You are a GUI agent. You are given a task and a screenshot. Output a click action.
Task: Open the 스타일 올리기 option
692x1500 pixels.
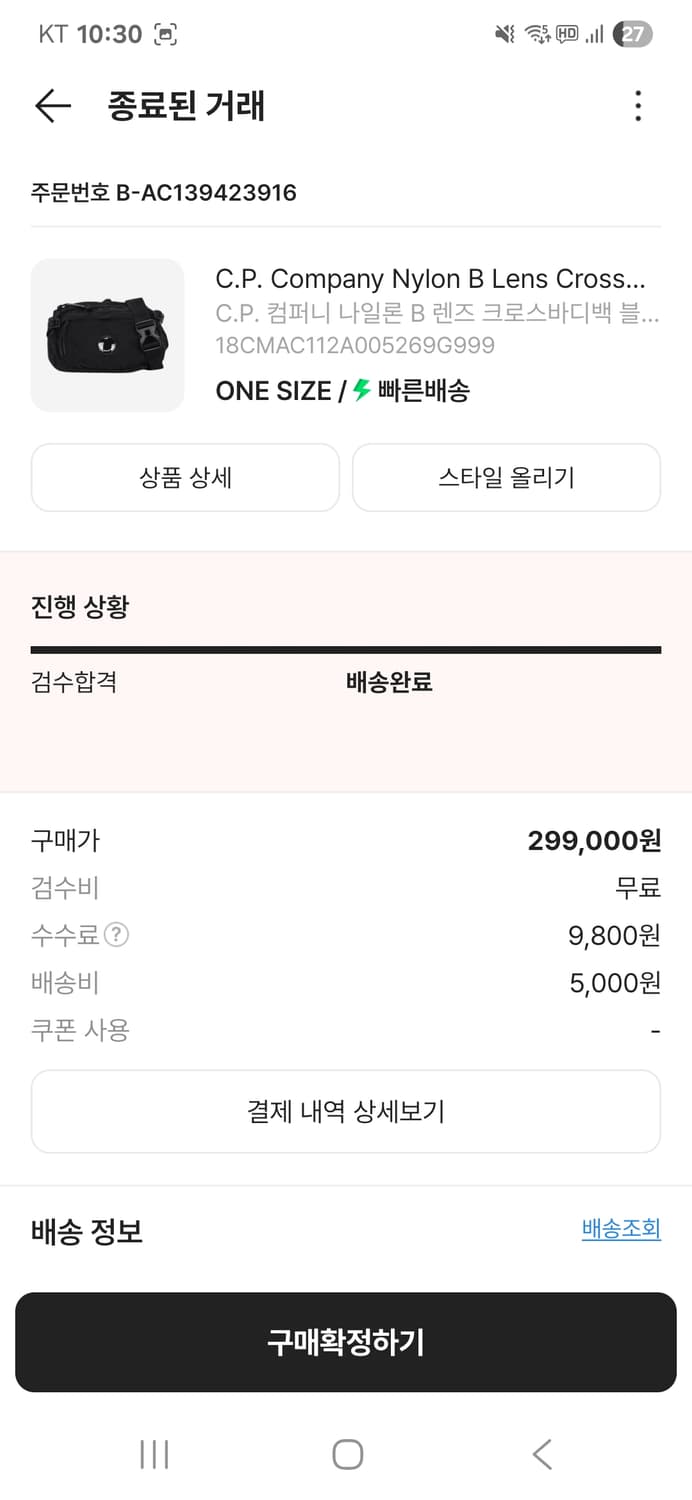coord(506,477)
